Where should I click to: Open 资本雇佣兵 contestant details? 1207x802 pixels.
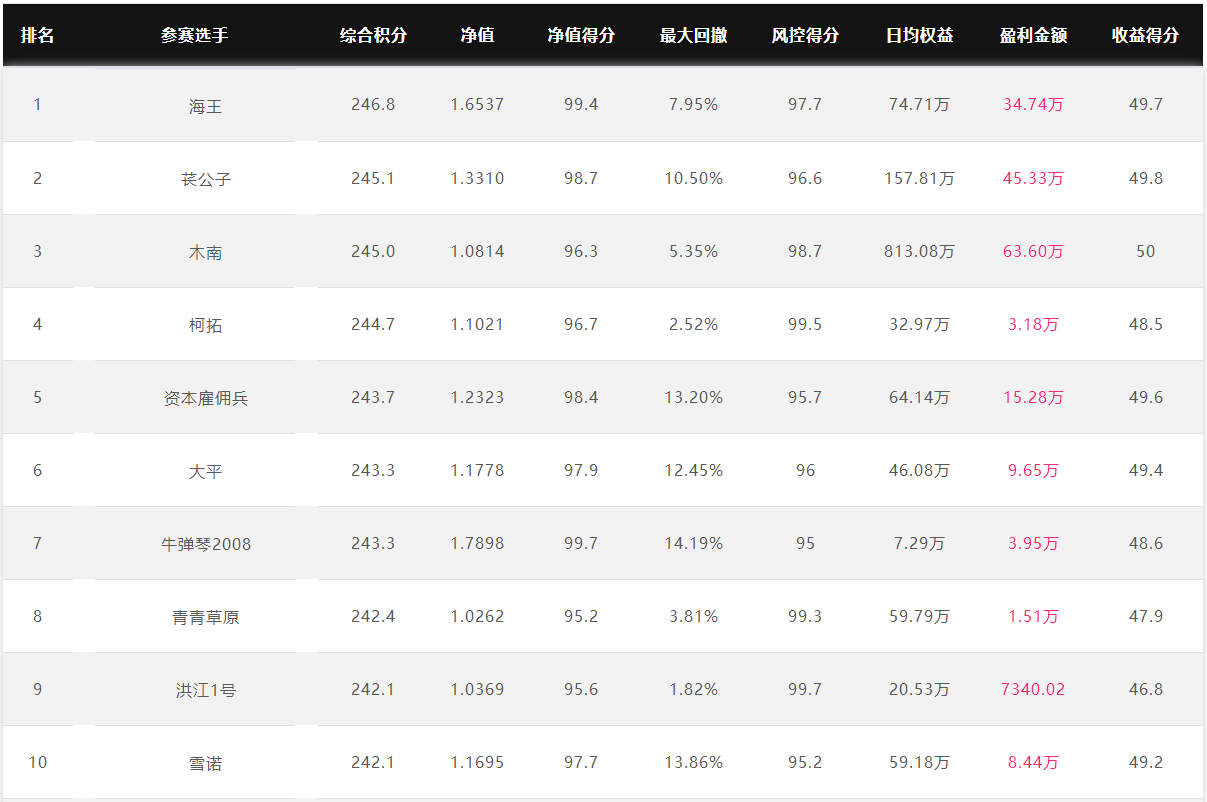coord(205,398)
